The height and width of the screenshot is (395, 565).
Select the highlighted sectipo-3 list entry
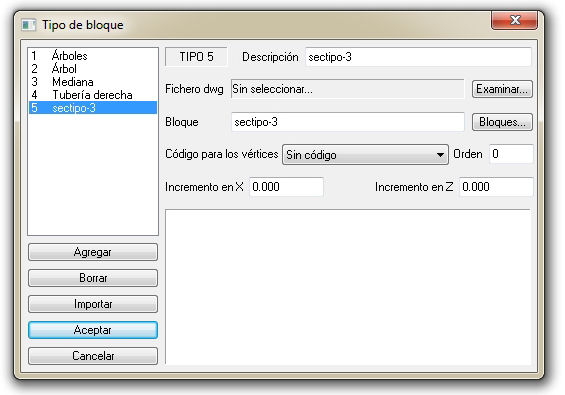click(x=93, y=108)
